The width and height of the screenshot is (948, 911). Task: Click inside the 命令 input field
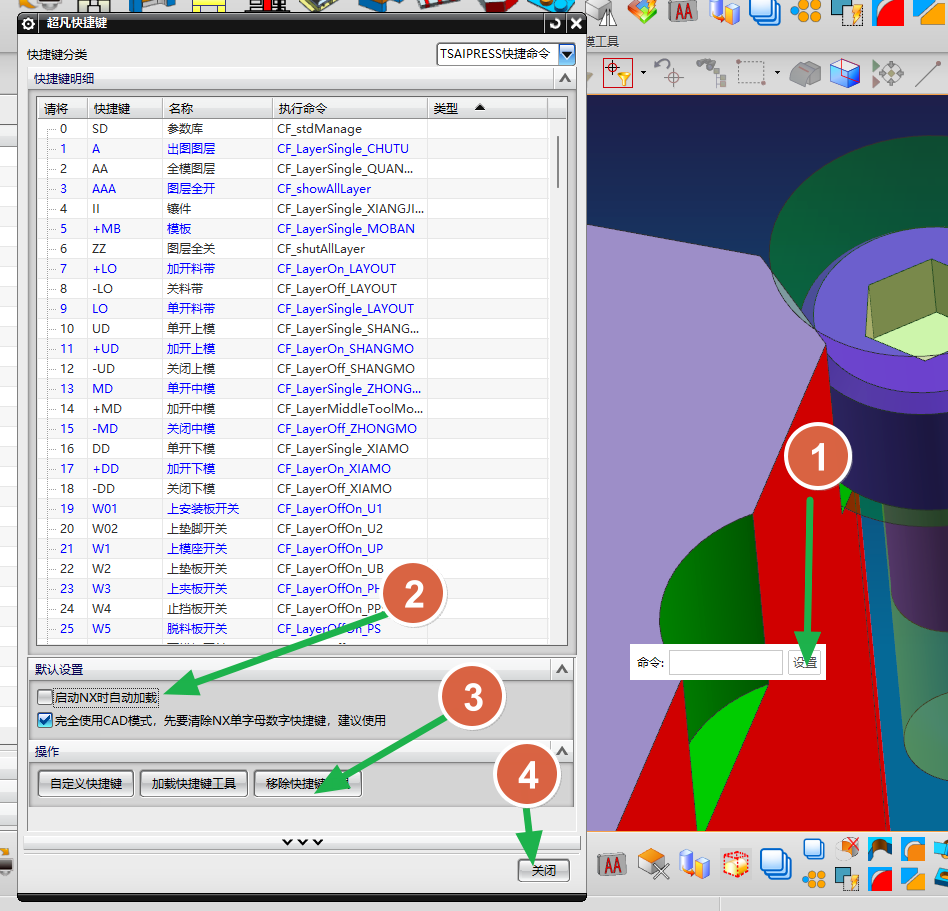point(726,663)
